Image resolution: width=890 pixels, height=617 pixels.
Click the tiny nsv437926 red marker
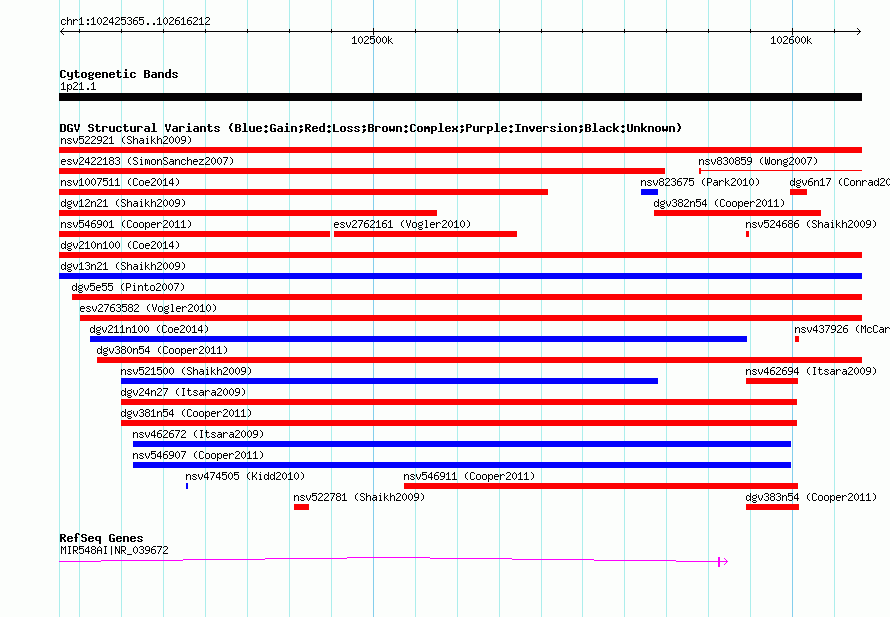(797, 339)
